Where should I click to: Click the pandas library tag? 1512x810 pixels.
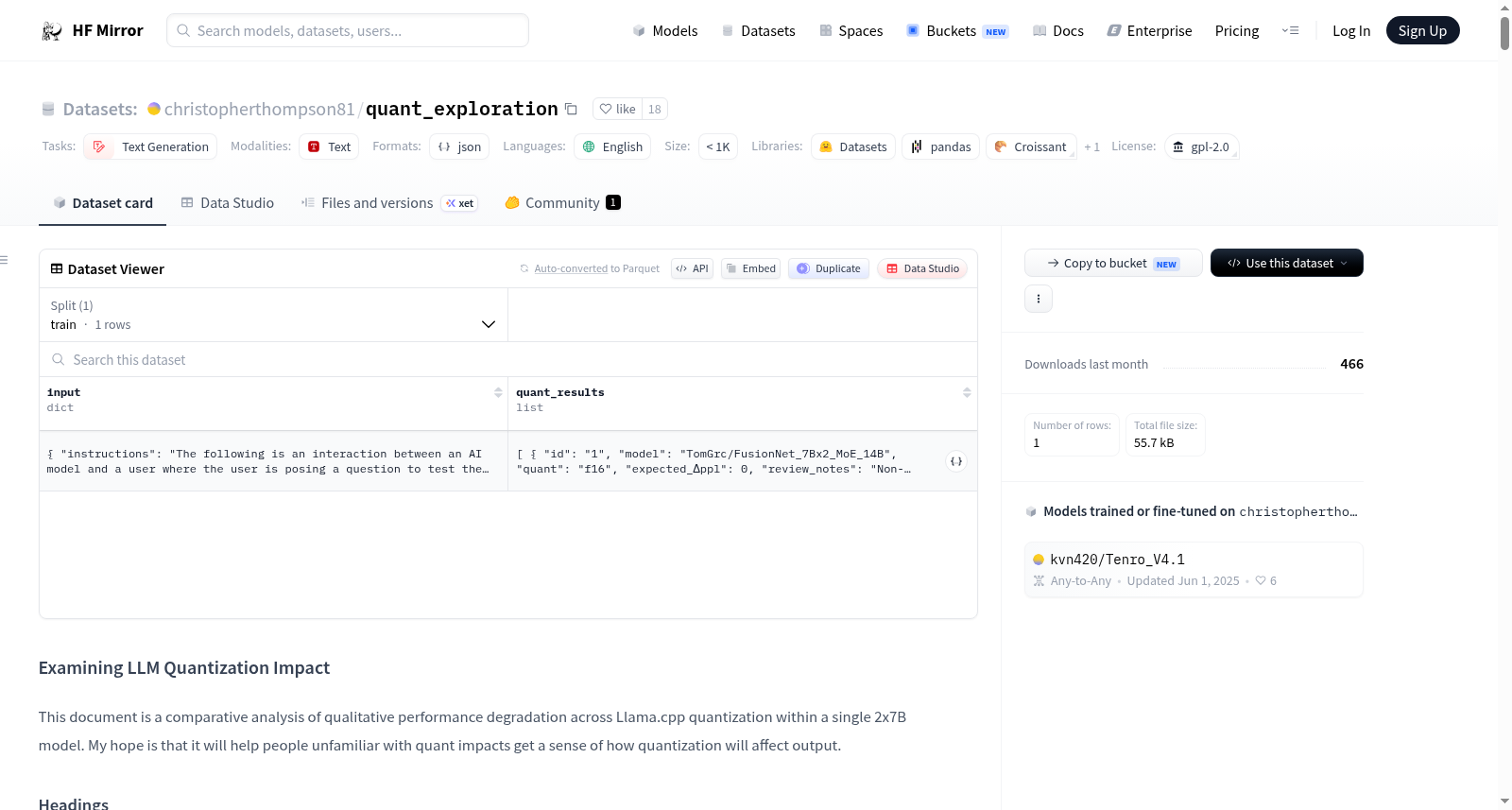click(x=940, y=146)
